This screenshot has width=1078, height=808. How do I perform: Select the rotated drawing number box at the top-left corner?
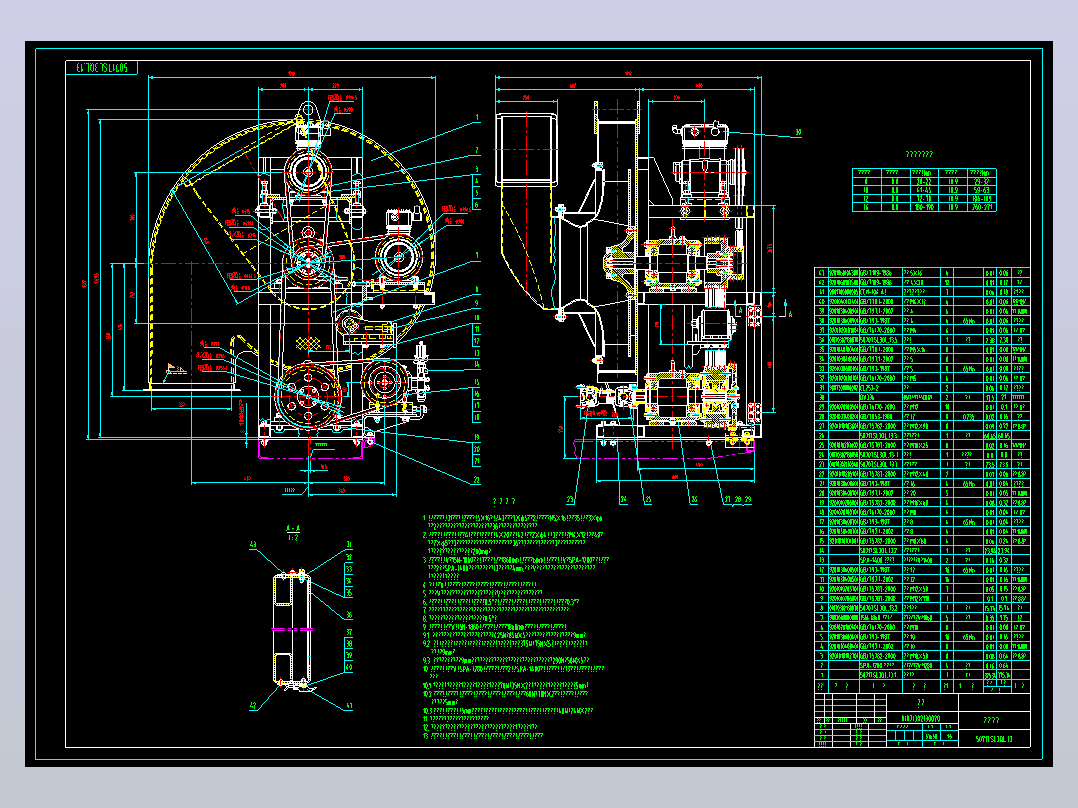point(102,67)
